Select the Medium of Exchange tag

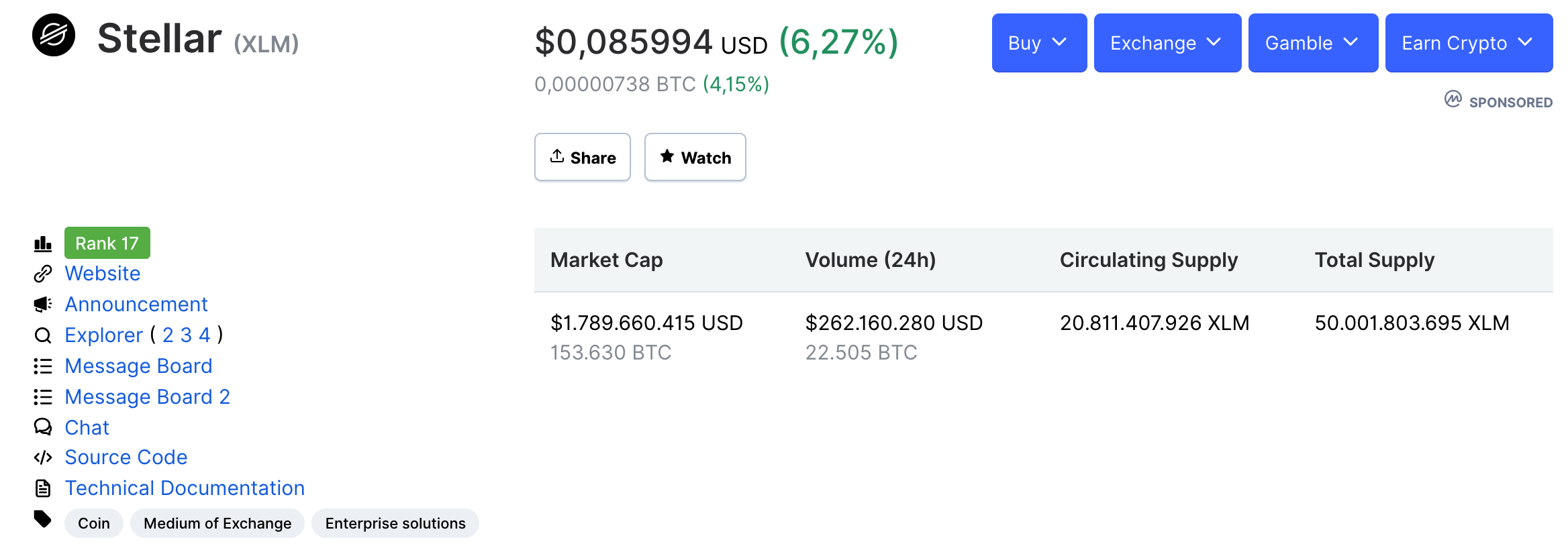click(x=217, y=523)
